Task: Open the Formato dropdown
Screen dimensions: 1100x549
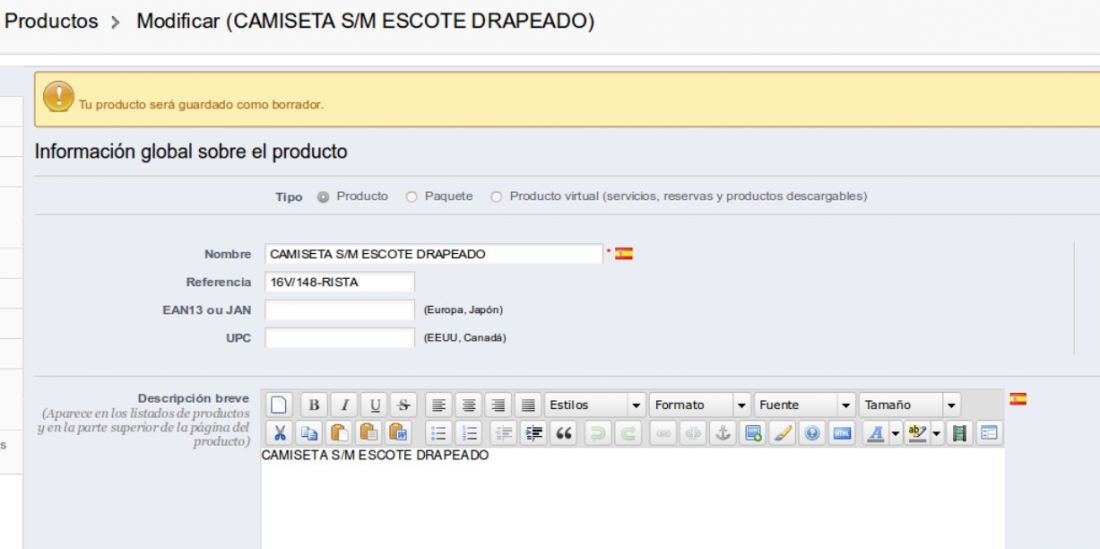Action: pyautogui.click(x=700, y=405)
